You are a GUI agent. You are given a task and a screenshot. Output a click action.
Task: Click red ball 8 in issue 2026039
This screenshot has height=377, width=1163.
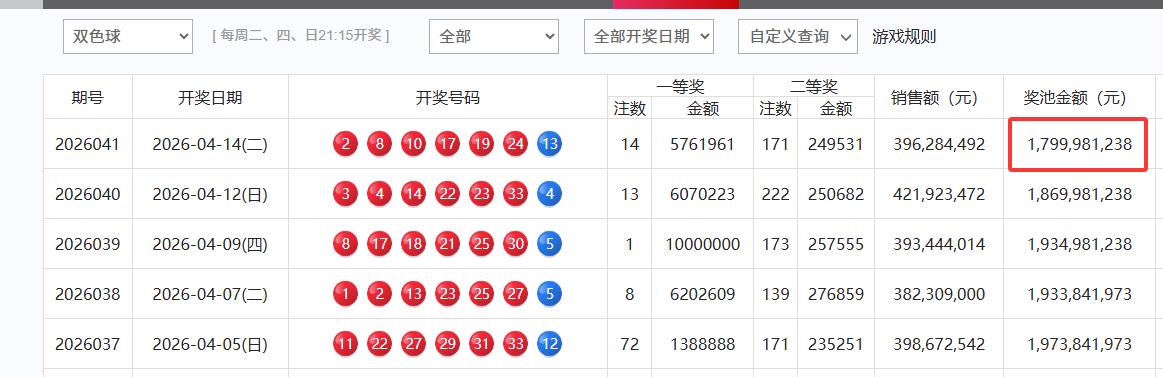(x=345, y=244)
